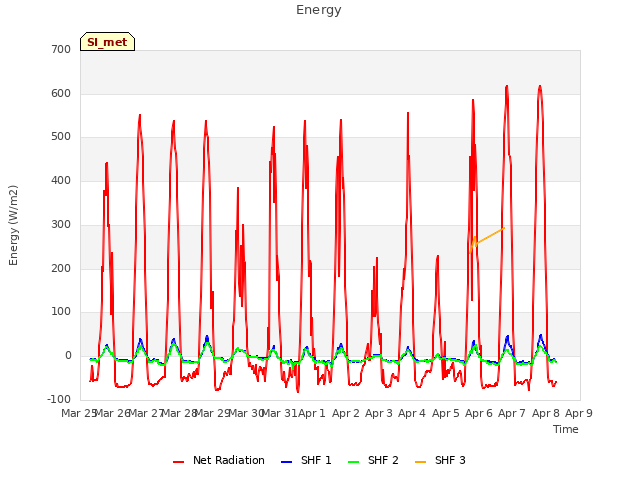Image resolution: width=640 pixels, height=480 pixels.
Task: Toggle the SHF 2 legend entry
Action: point(373,460)
